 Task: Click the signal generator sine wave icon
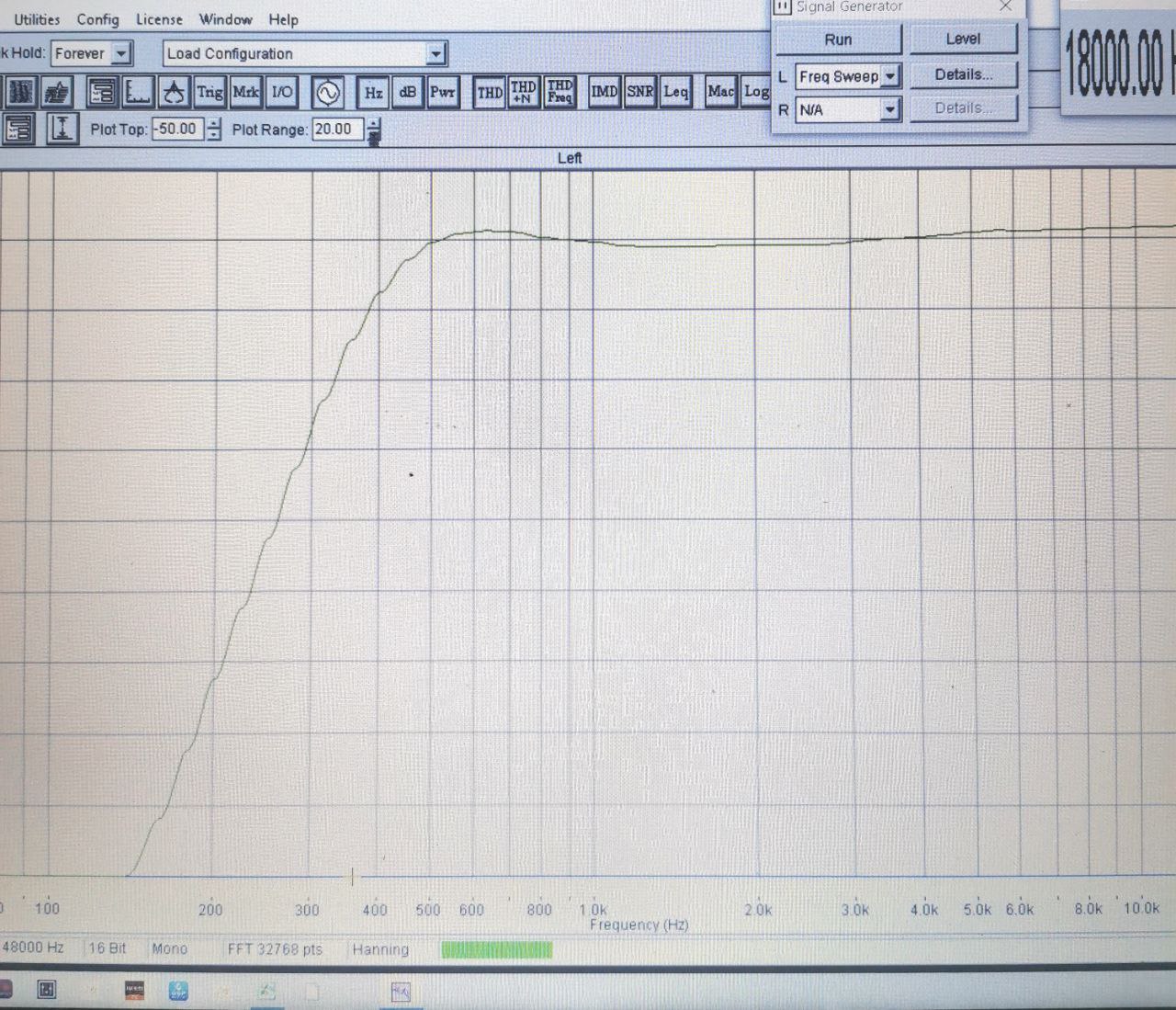click(x=328, y=92)
